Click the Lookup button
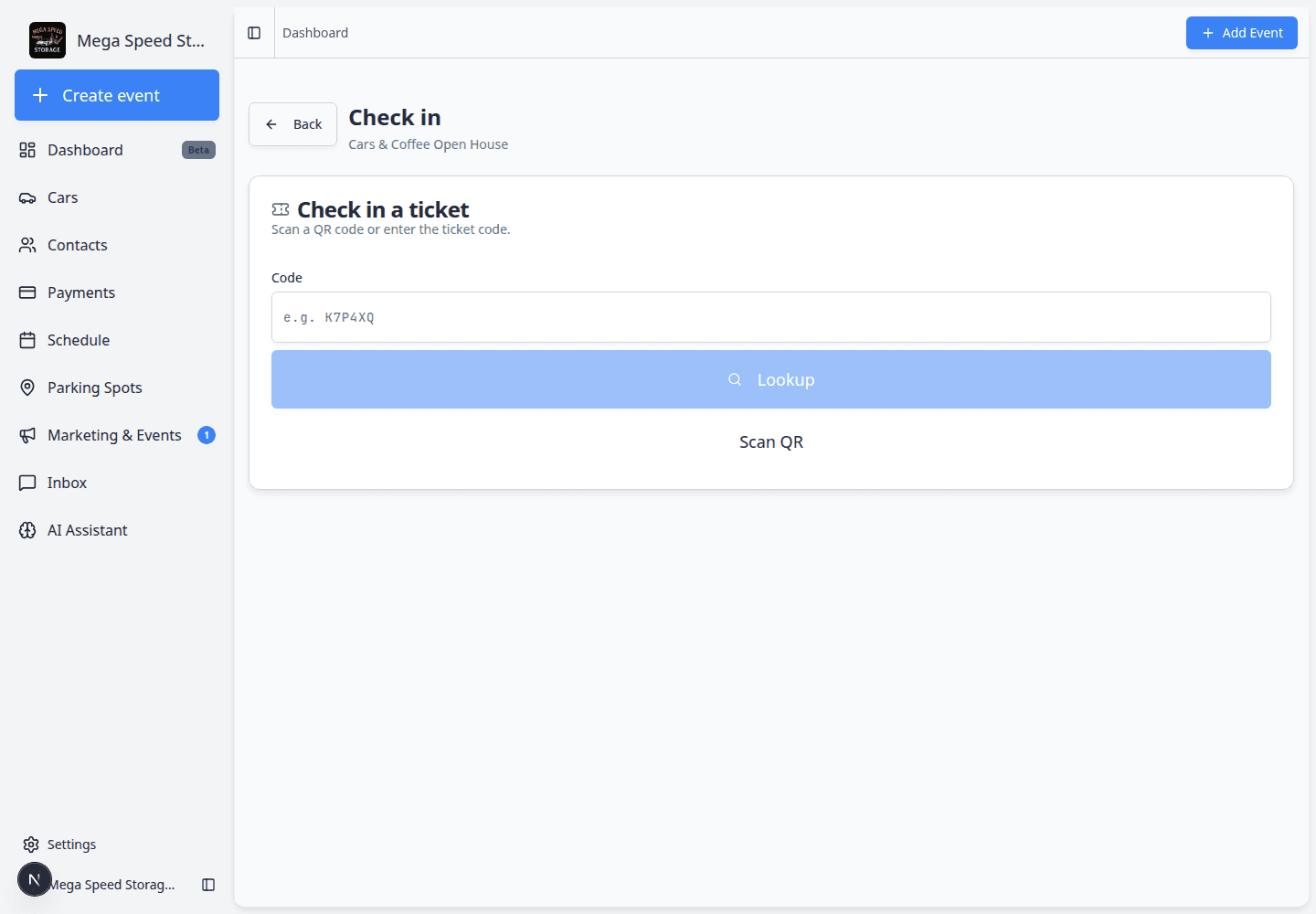 point(771,379)
